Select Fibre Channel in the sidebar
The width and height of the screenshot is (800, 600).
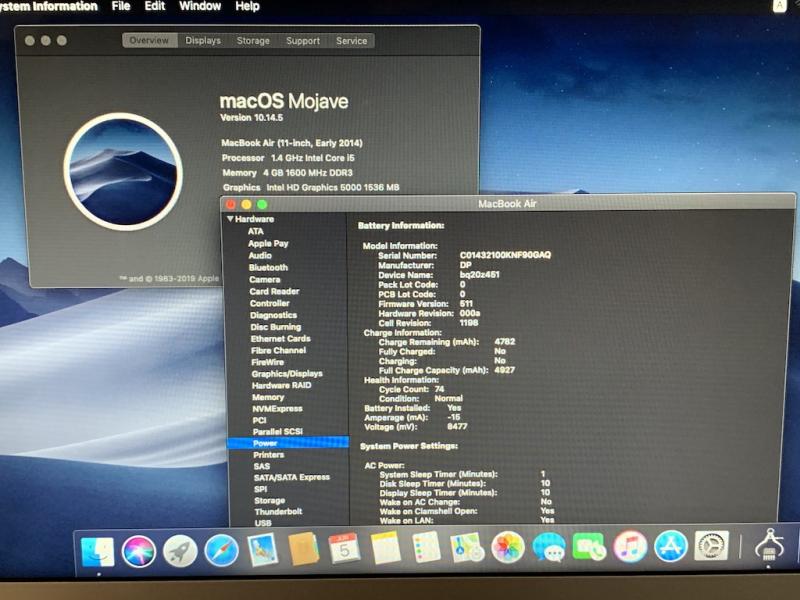(x=279, y=351)
